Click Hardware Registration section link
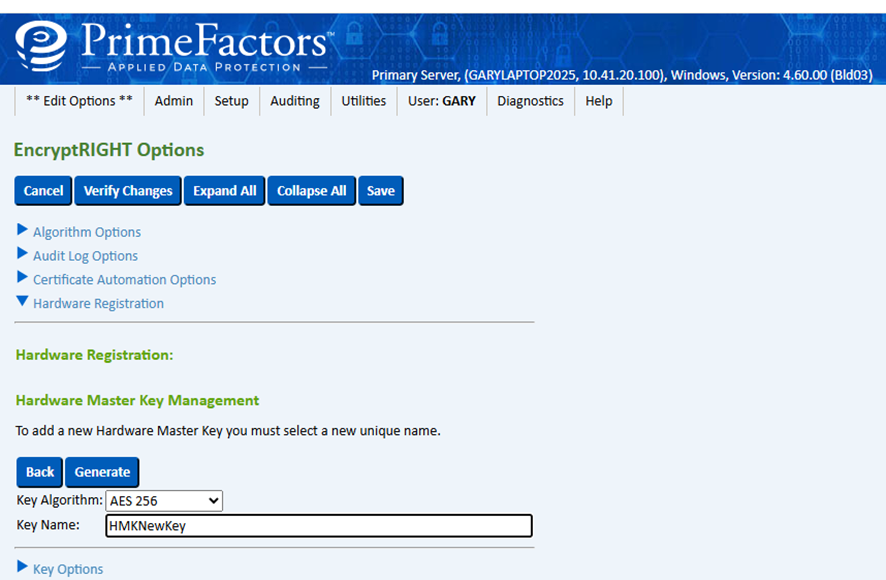 point(98,304)
